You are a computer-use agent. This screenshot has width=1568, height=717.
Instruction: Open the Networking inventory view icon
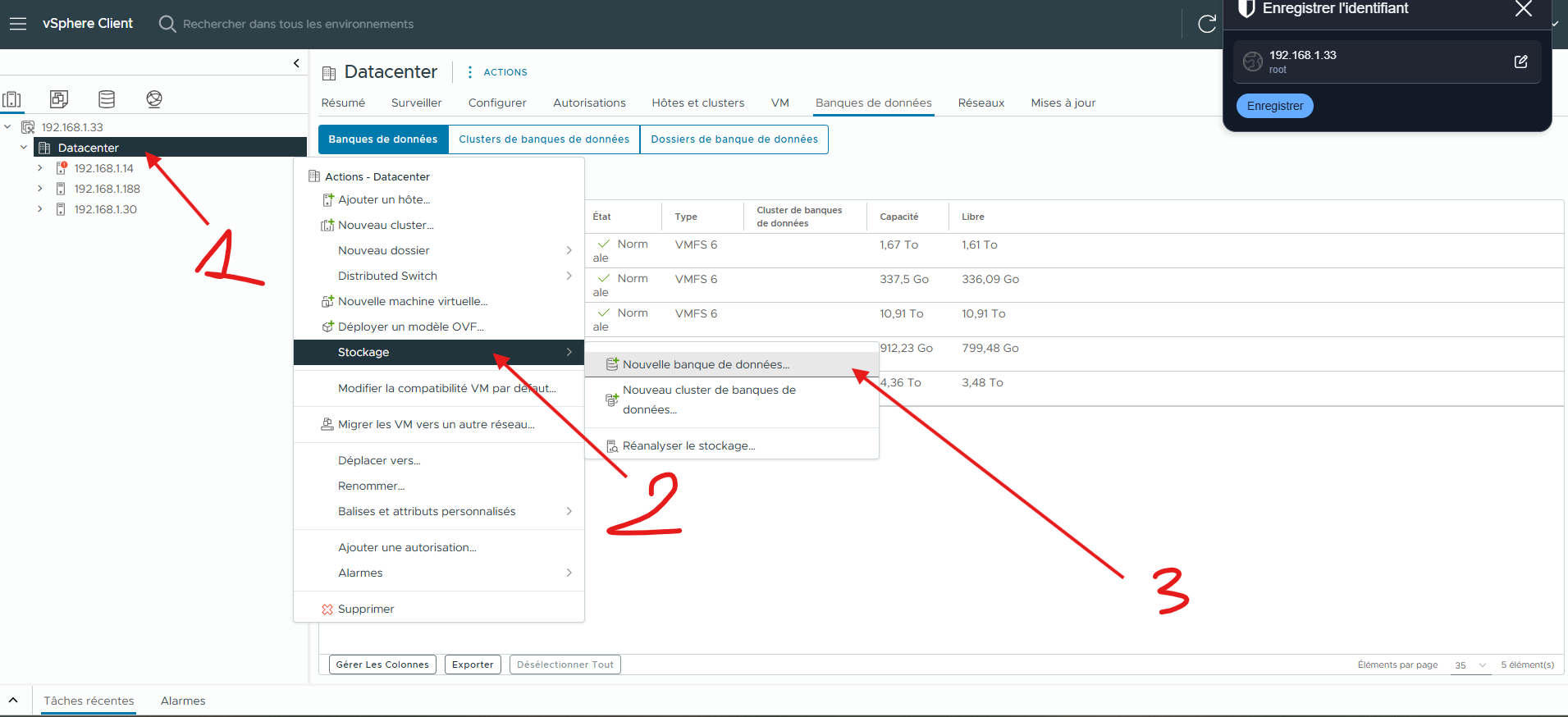[x=153, y=99]
